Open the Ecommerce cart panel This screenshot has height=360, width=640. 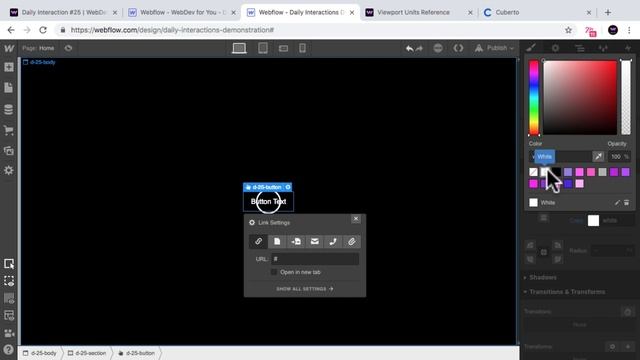(x=9, y=130)
